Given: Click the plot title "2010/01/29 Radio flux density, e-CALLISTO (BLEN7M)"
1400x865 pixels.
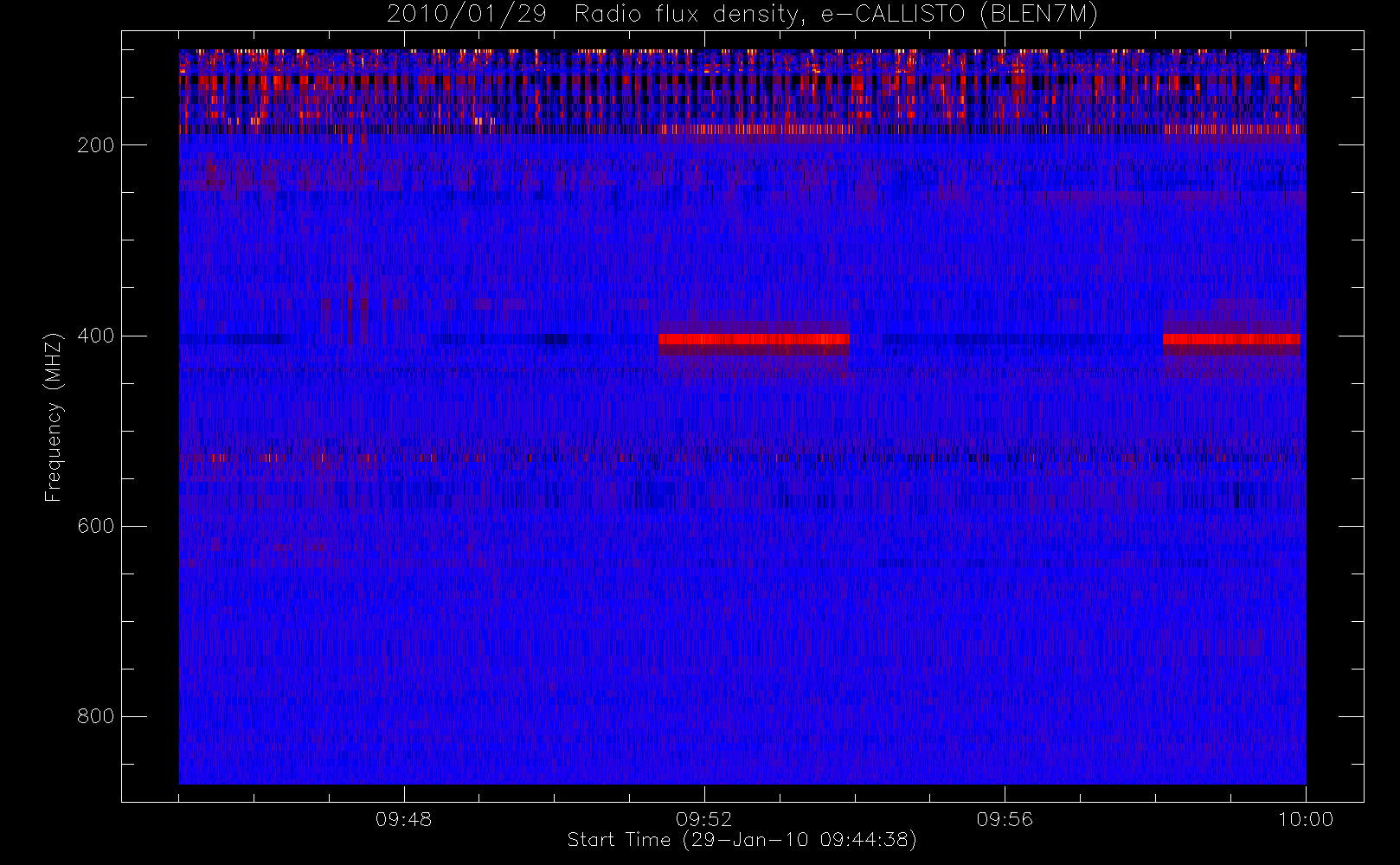Looking at the screenshot, I should (x=742, y=14).
